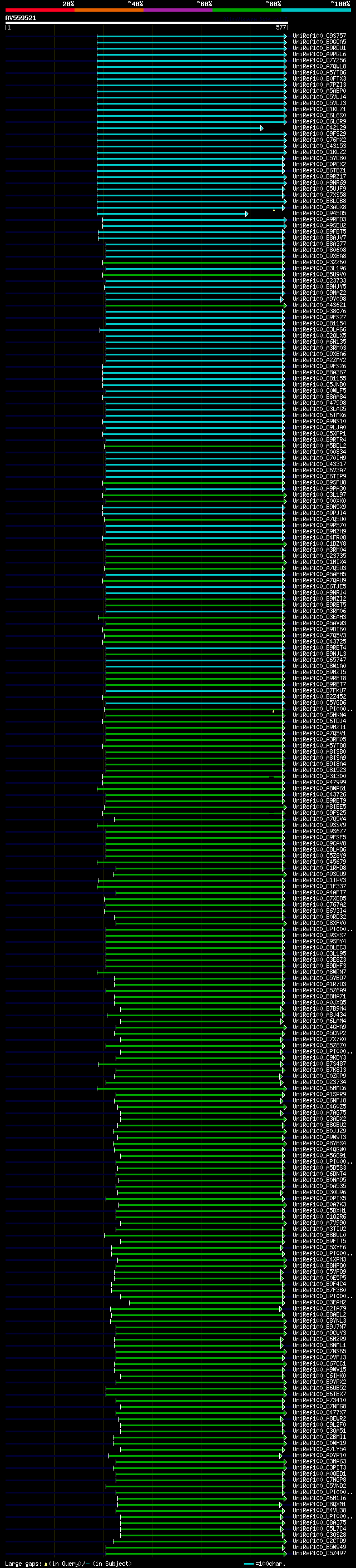
Task: Select hit label UniRef100_Q5L7C4
Action: coord(319,1529)
